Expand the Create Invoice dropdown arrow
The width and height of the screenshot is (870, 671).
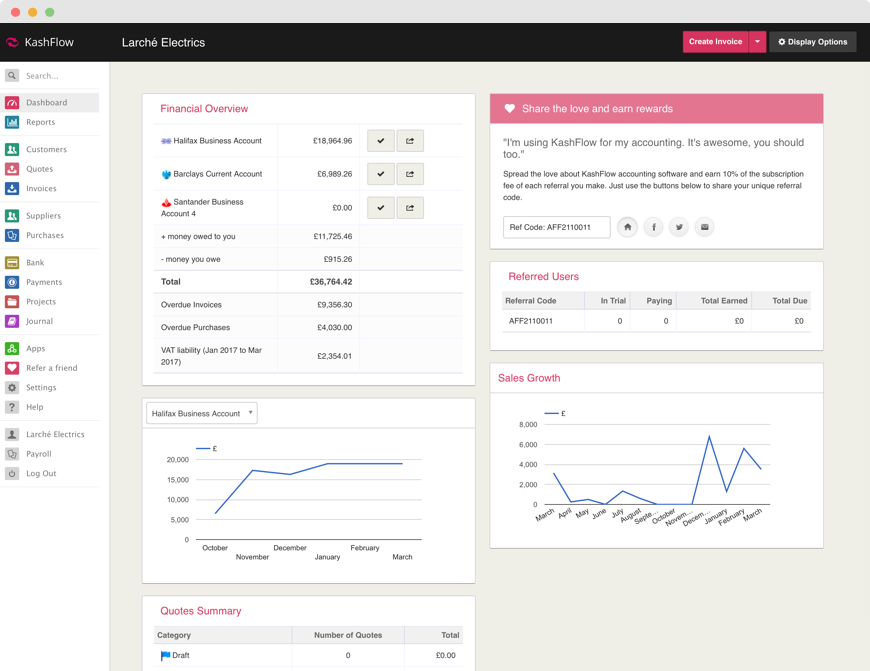coord(758,42)
